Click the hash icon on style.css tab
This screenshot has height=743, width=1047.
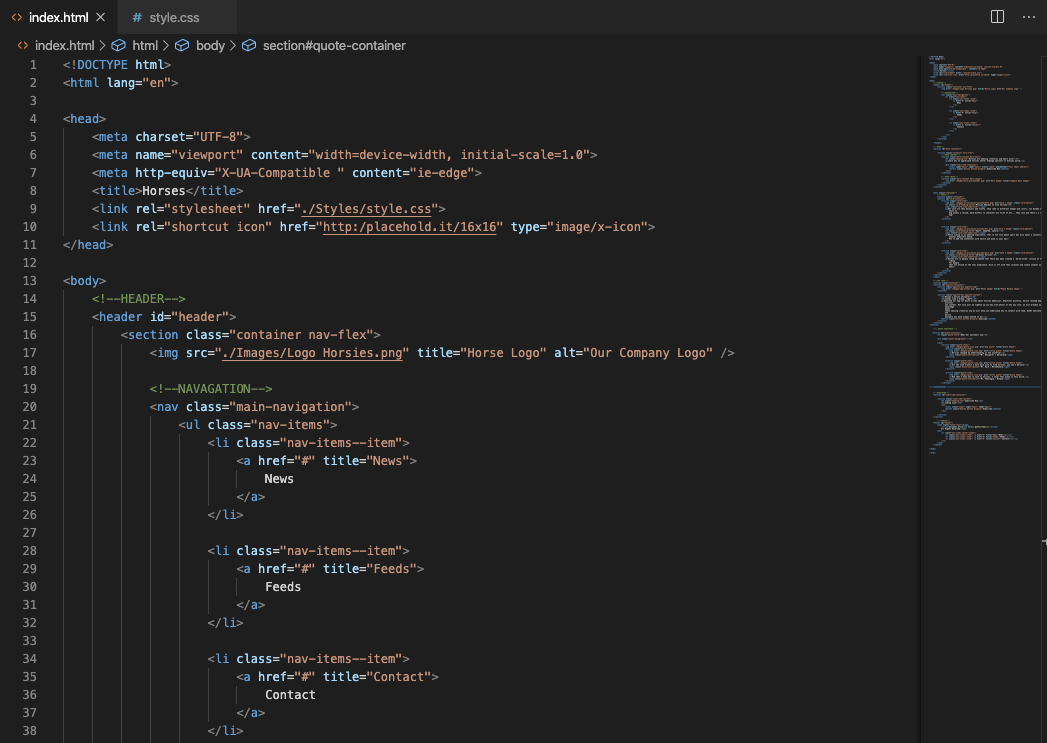tap(137, 17)
